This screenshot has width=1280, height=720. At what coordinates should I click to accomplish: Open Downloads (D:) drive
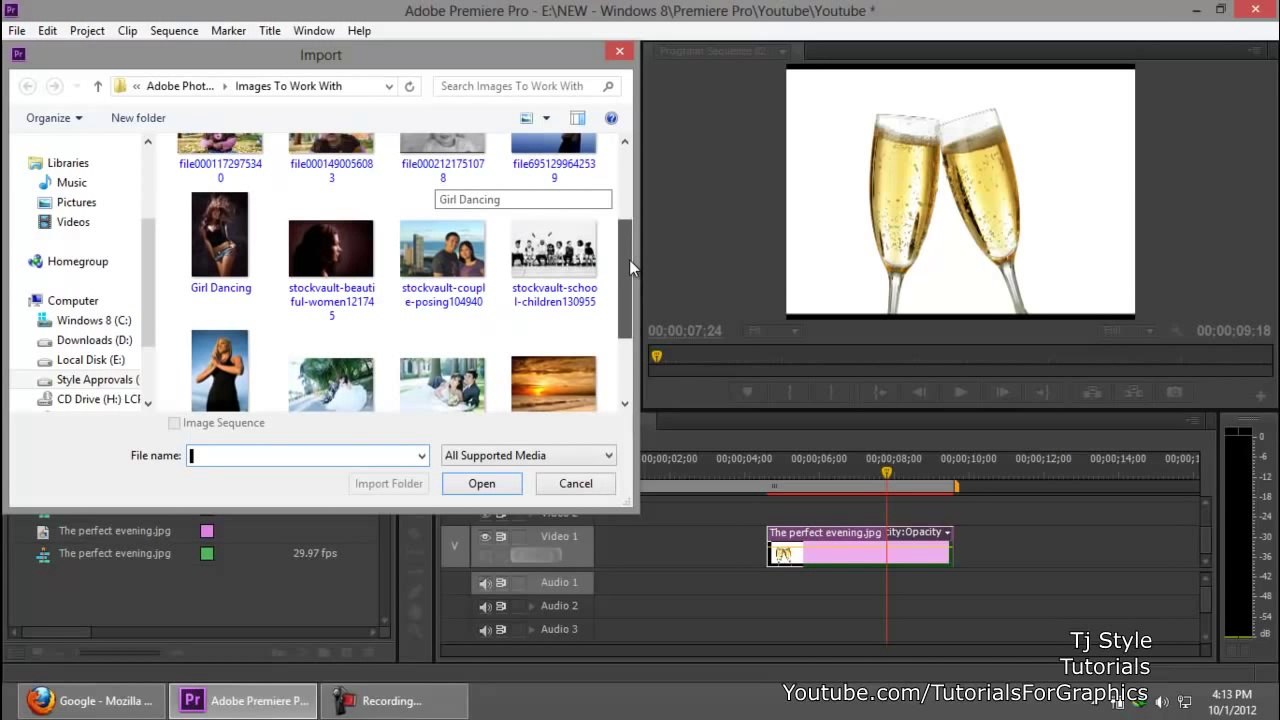tap(94, 340)
